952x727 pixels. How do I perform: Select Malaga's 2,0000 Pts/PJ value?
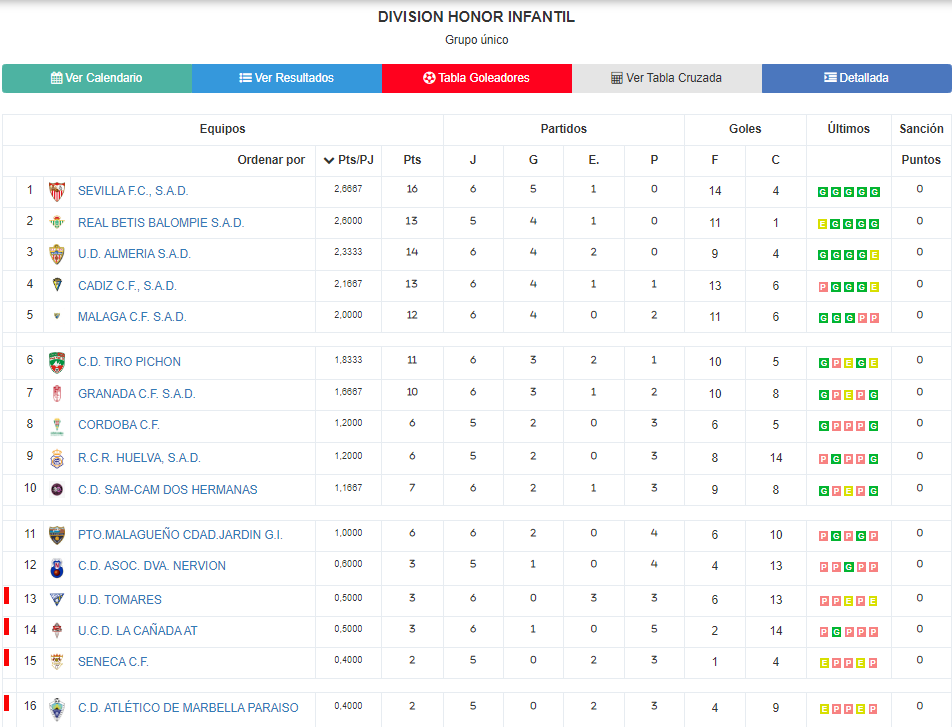pos(348,315)
